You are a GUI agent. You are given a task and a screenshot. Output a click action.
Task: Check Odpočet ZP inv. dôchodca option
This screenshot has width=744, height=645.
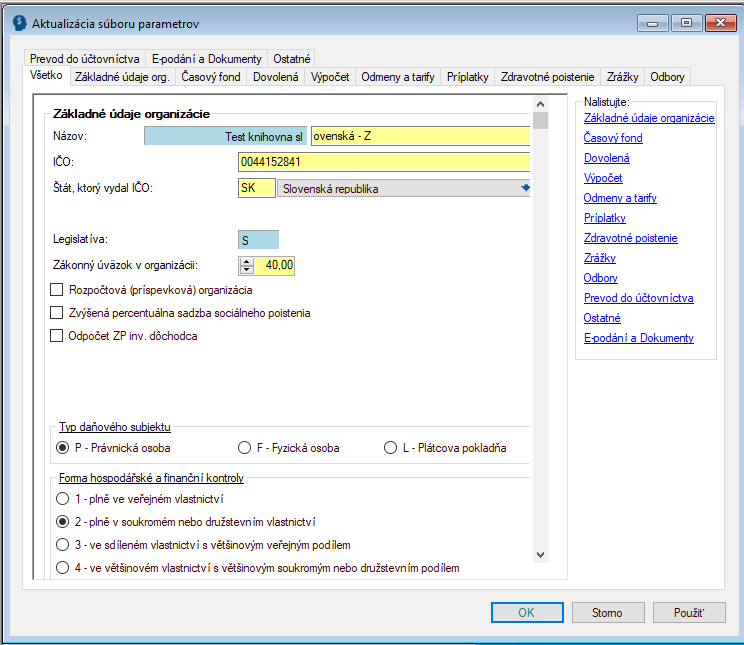coord(56,336)
